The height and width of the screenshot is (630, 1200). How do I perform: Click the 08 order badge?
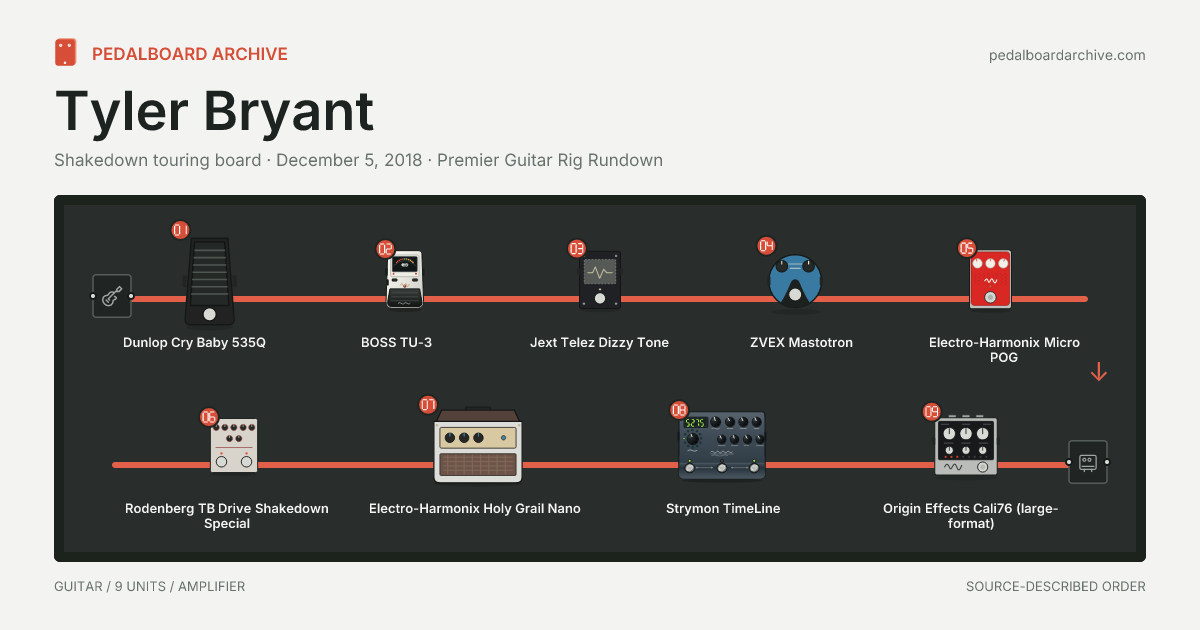(679, 410)
